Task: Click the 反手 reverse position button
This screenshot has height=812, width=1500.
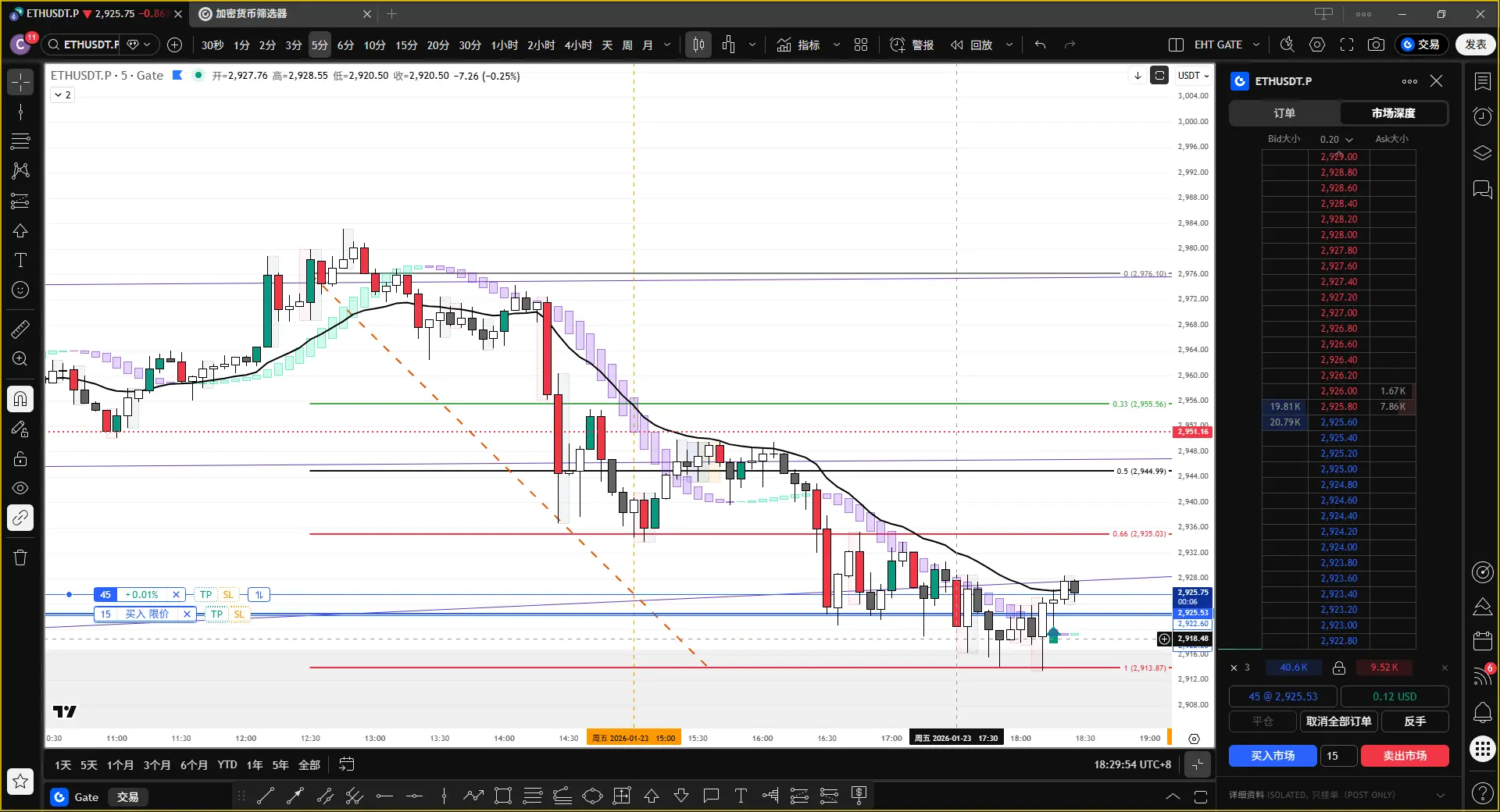Action: point(1415,721)
